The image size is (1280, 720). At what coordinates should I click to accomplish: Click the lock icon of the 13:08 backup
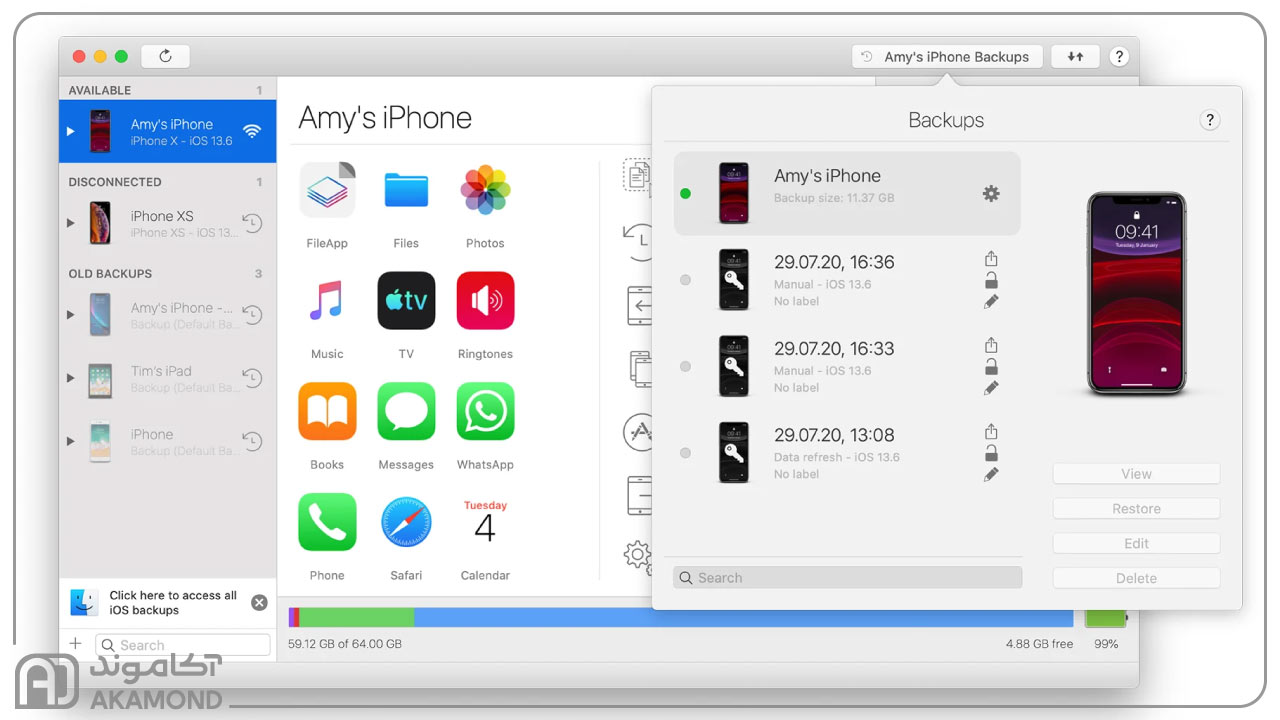pyautogui.click(x=991, y=454)
